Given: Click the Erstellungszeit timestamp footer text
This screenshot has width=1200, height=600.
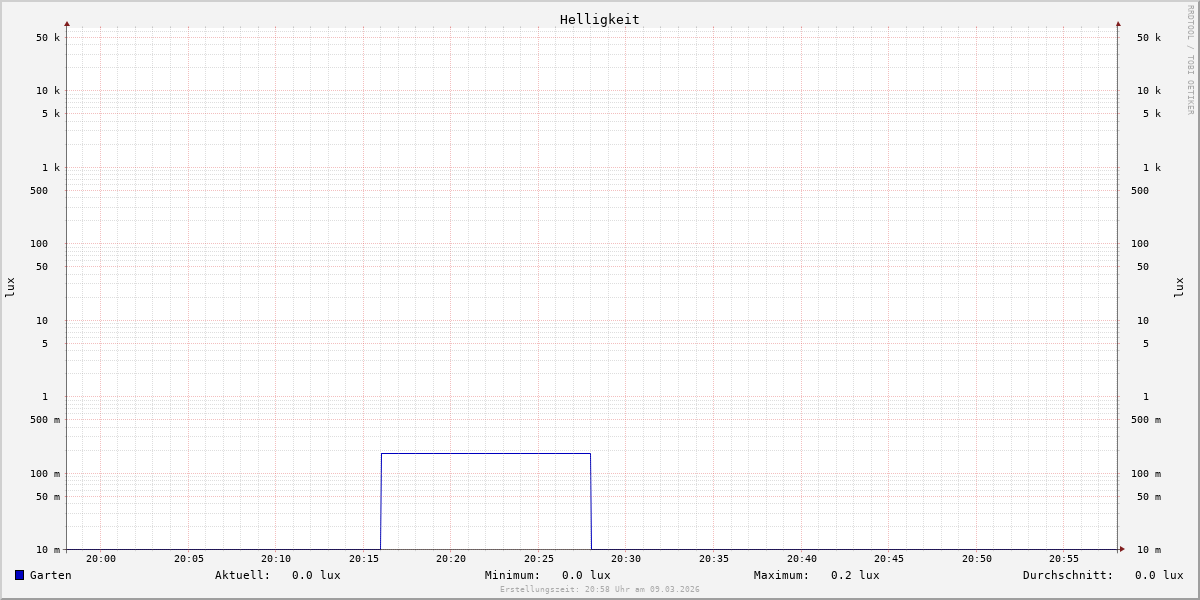Looking at the screenshot, I should (600, 590).
